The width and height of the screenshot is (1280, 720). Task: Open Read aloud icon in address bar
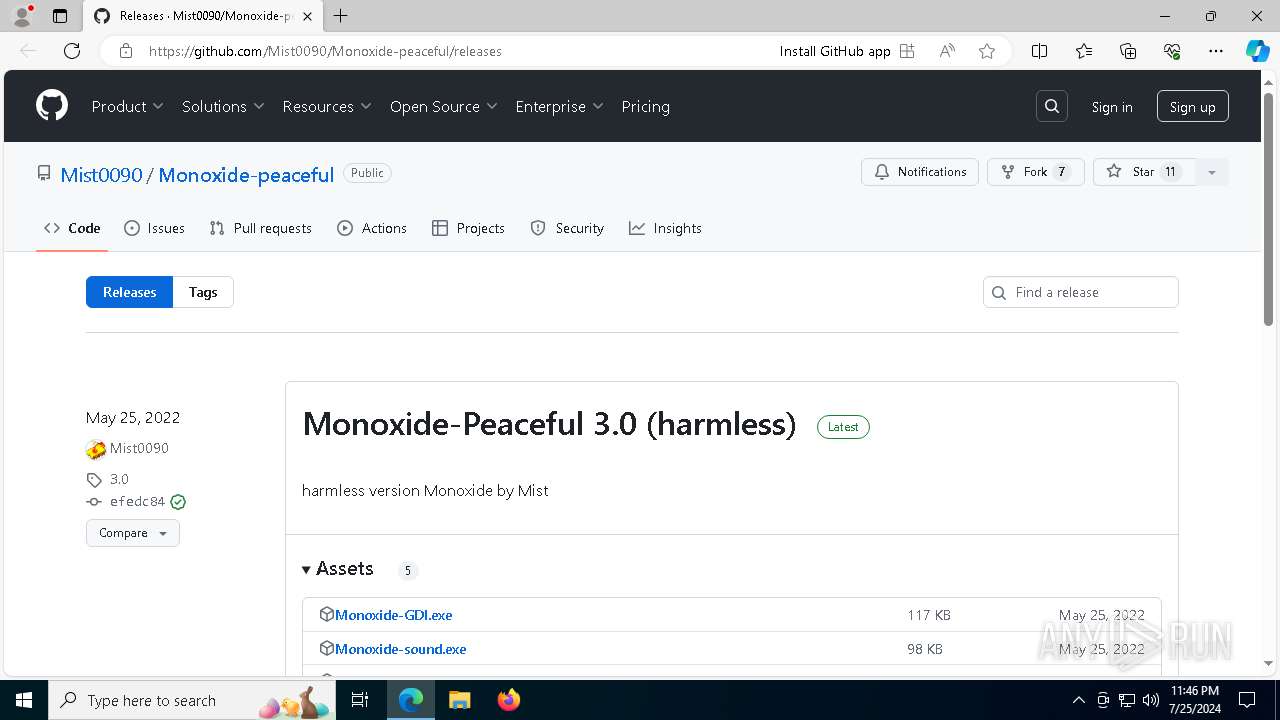coord(947,51)
